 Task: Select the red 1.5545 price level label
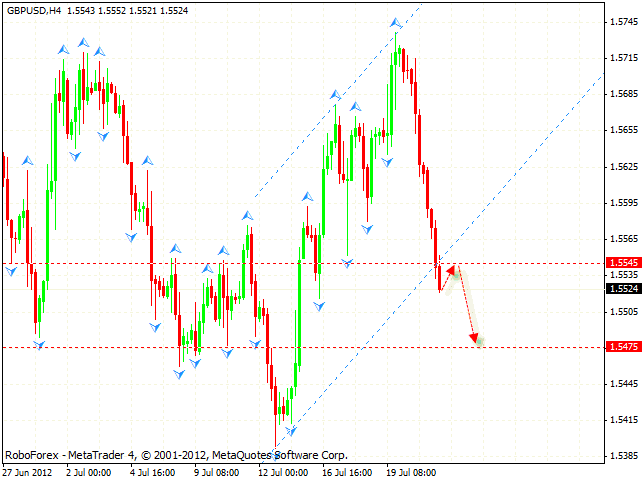[x=623, y=264]
